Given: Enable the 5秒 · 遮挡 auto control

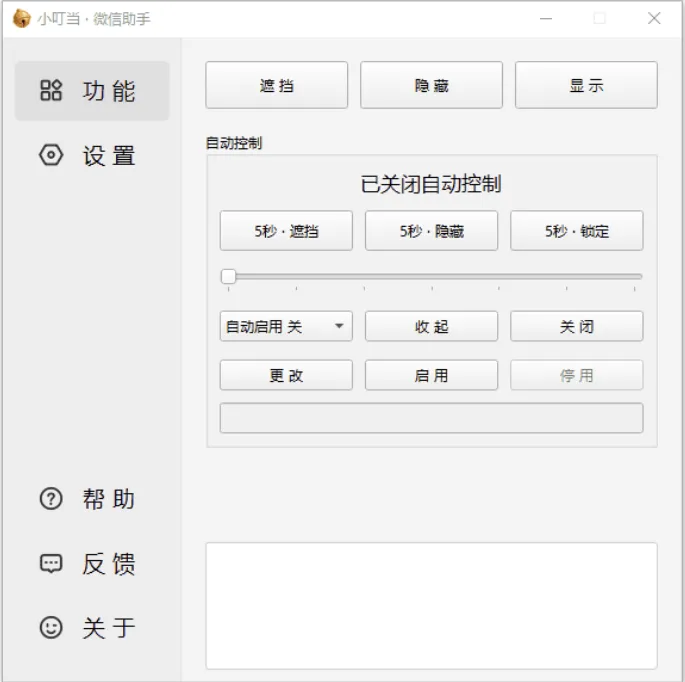Looking at the screenshot, I should click(x=286, y=231).
